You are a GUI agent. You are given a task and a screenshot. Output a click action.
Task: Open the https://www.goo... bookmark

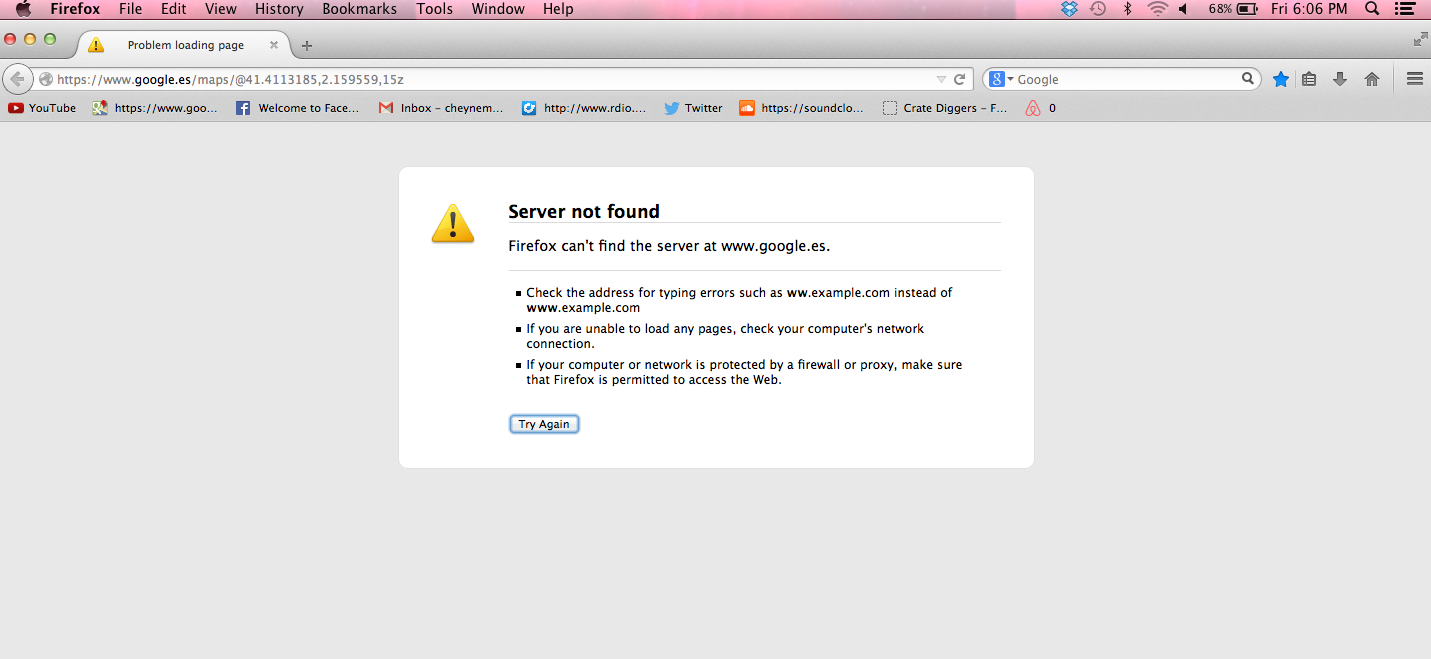[155, 108]
